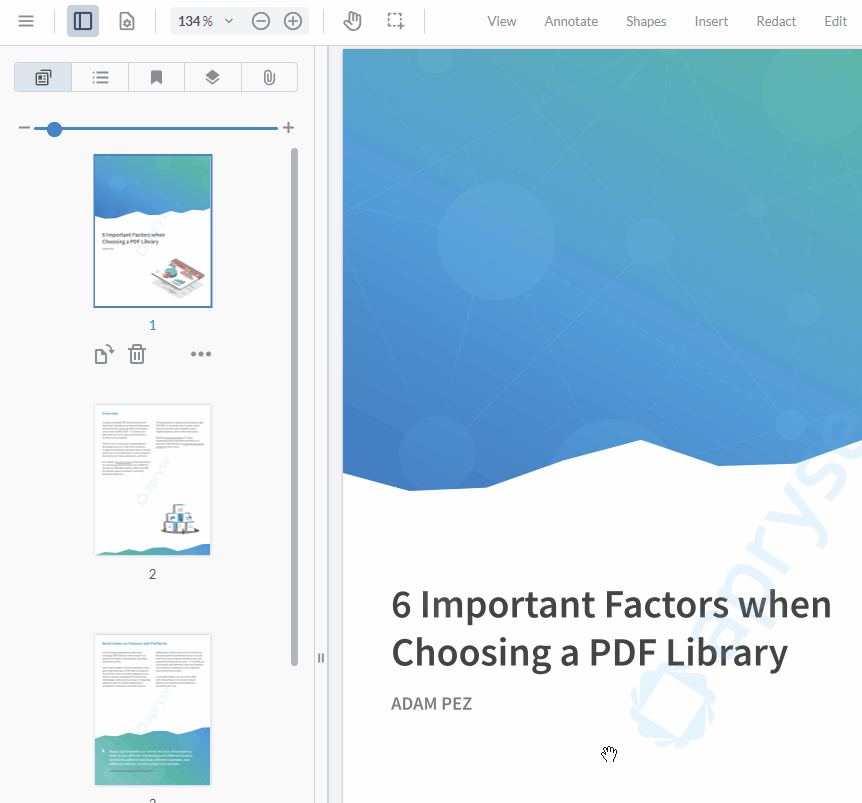862x803 pixels.
Task: Click the zoom out minus button
Action: tap(261, 21)
